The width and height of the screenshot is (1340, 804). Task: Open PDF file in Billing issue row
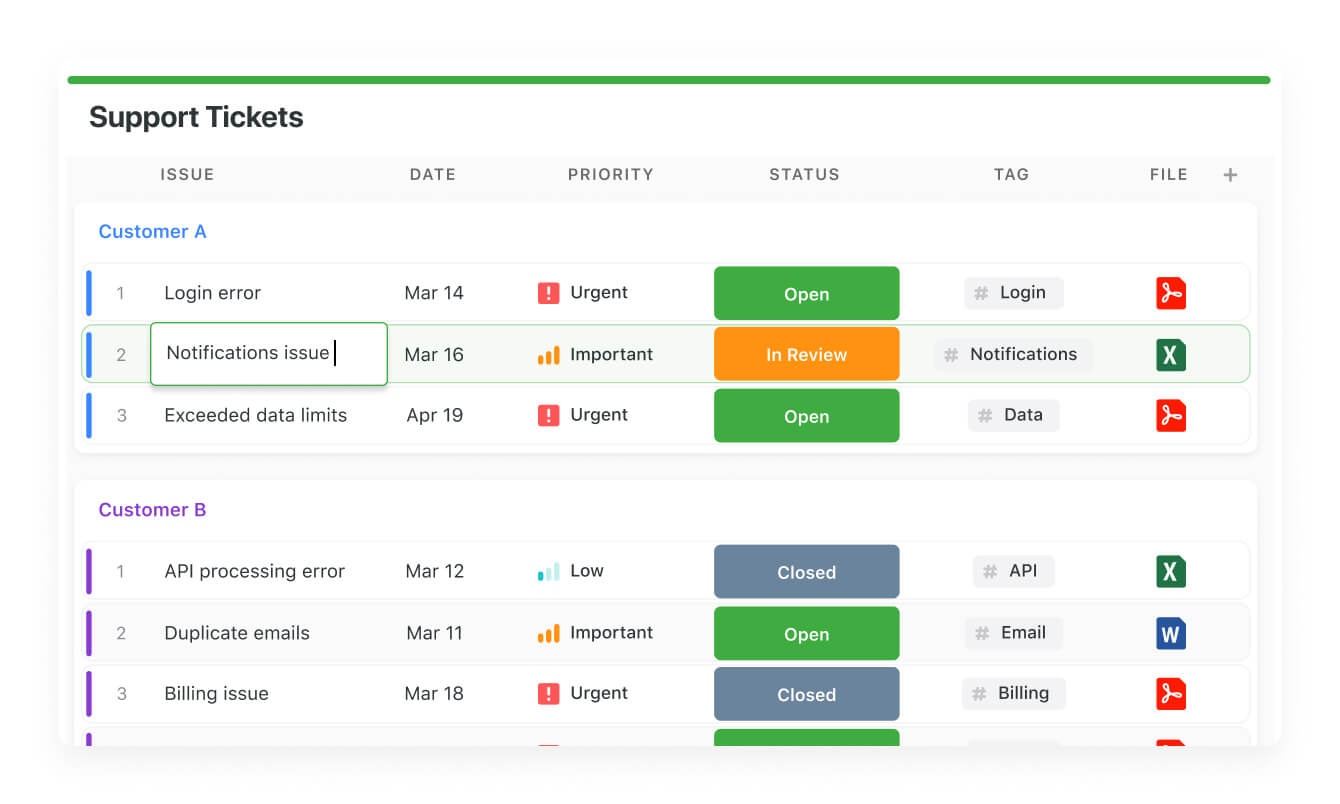(x=1170, y=694)
